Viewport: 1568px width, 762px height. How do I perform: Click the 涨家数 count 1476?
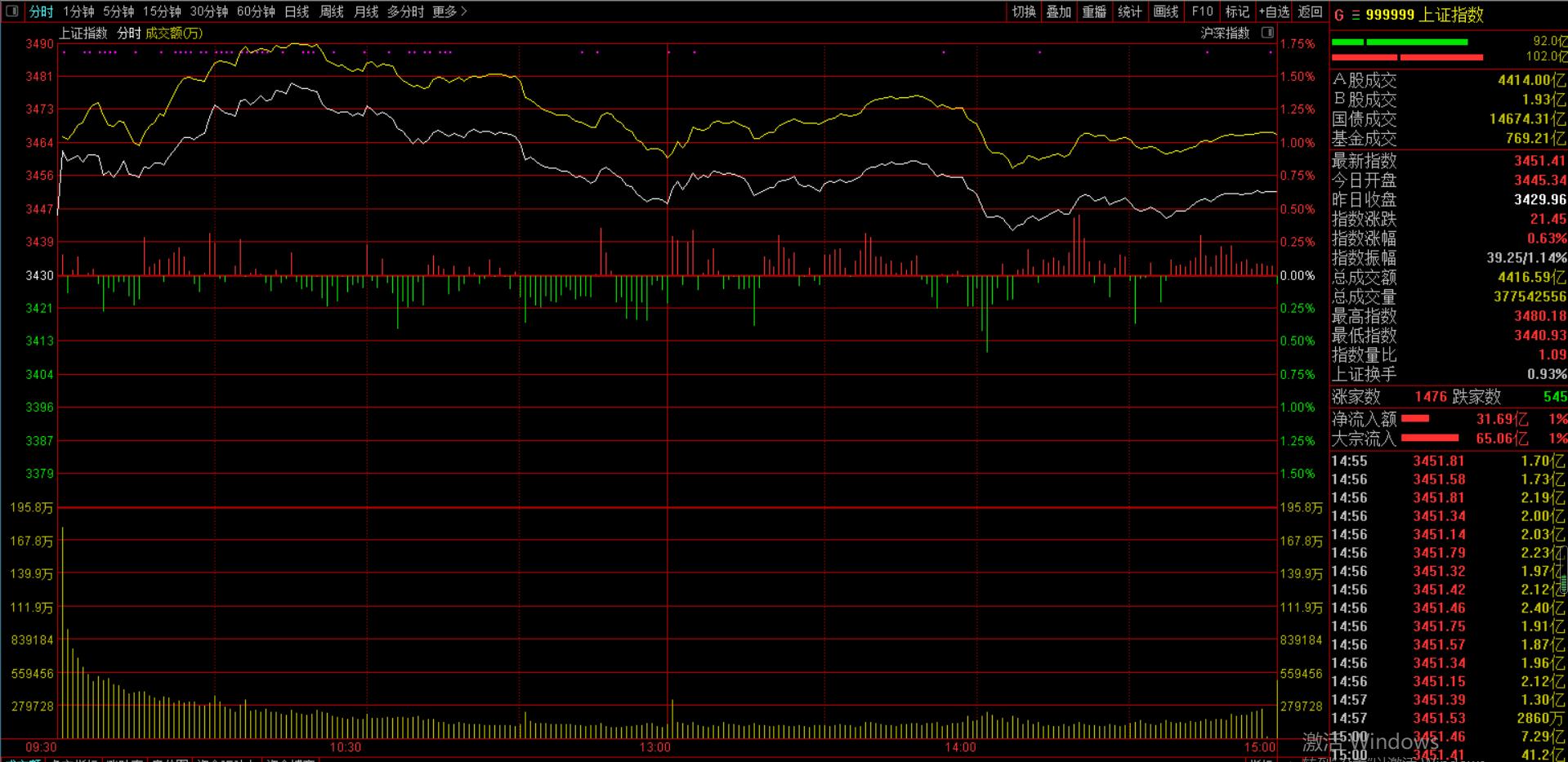1431,397
